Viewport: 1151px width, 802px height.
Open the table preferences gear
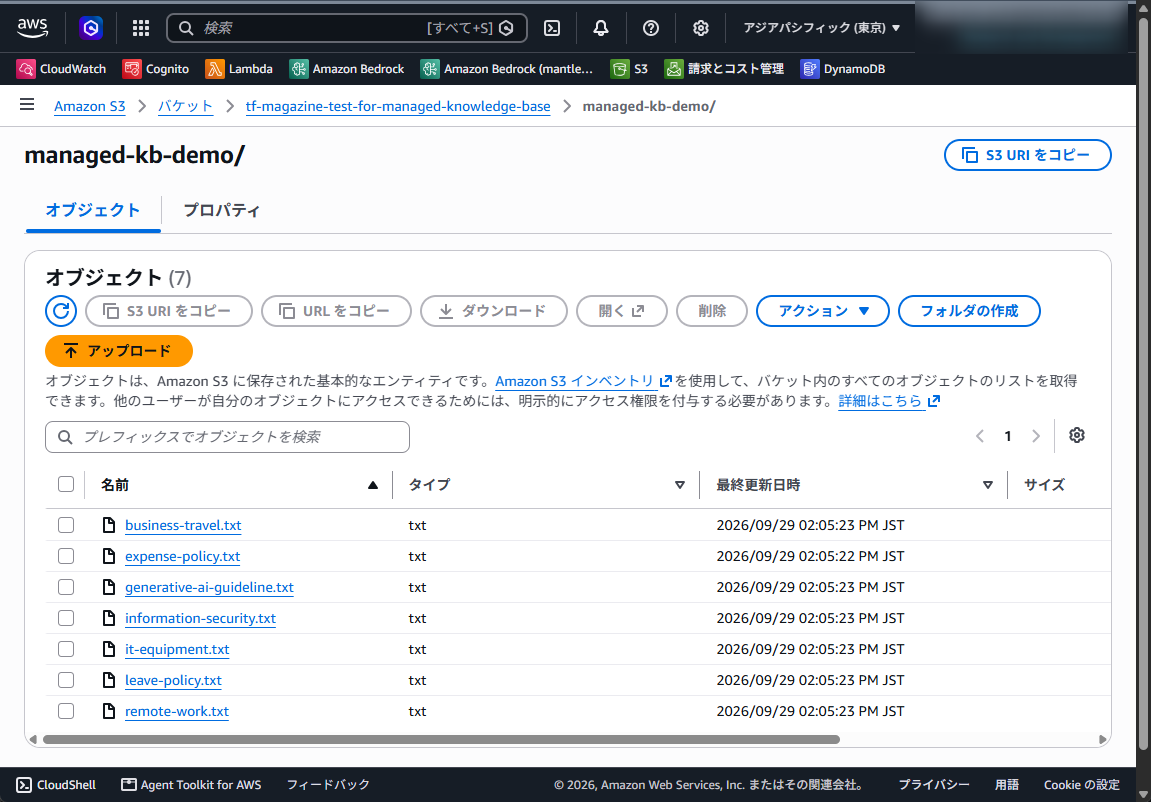click(1077, 435)
